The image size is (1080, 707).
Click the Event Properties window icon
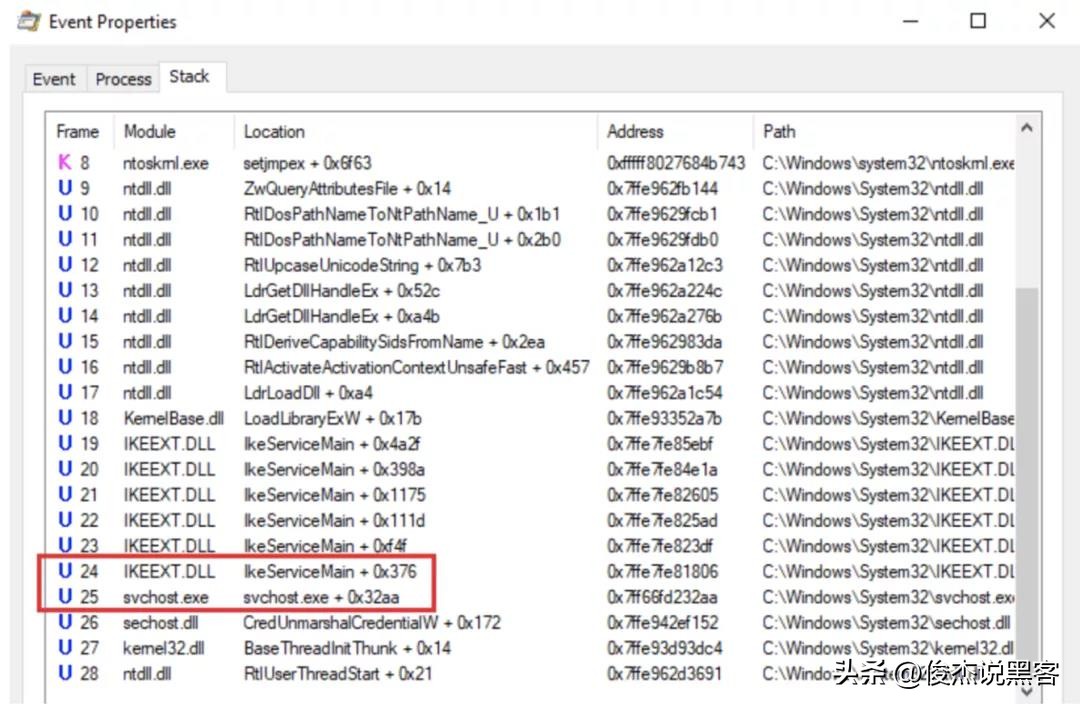29,22
